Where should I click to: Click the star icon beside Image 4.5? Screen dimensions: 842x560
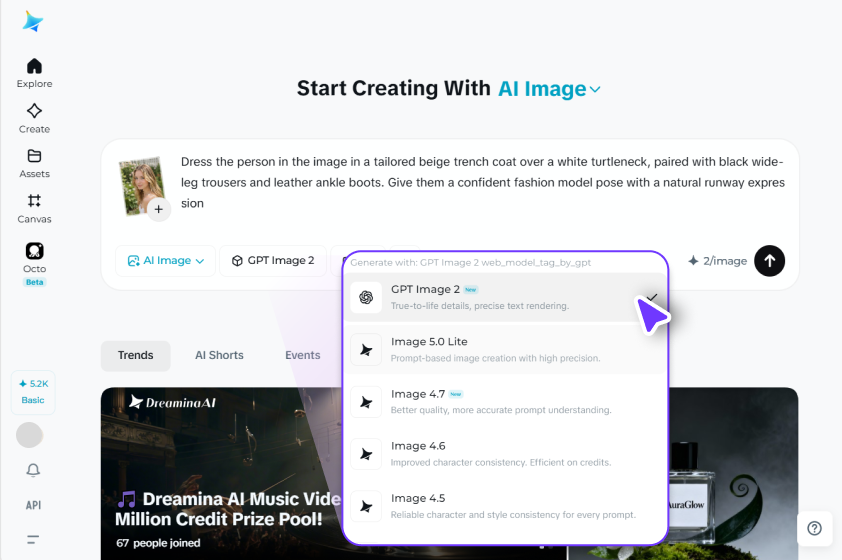tap(366, 506)
